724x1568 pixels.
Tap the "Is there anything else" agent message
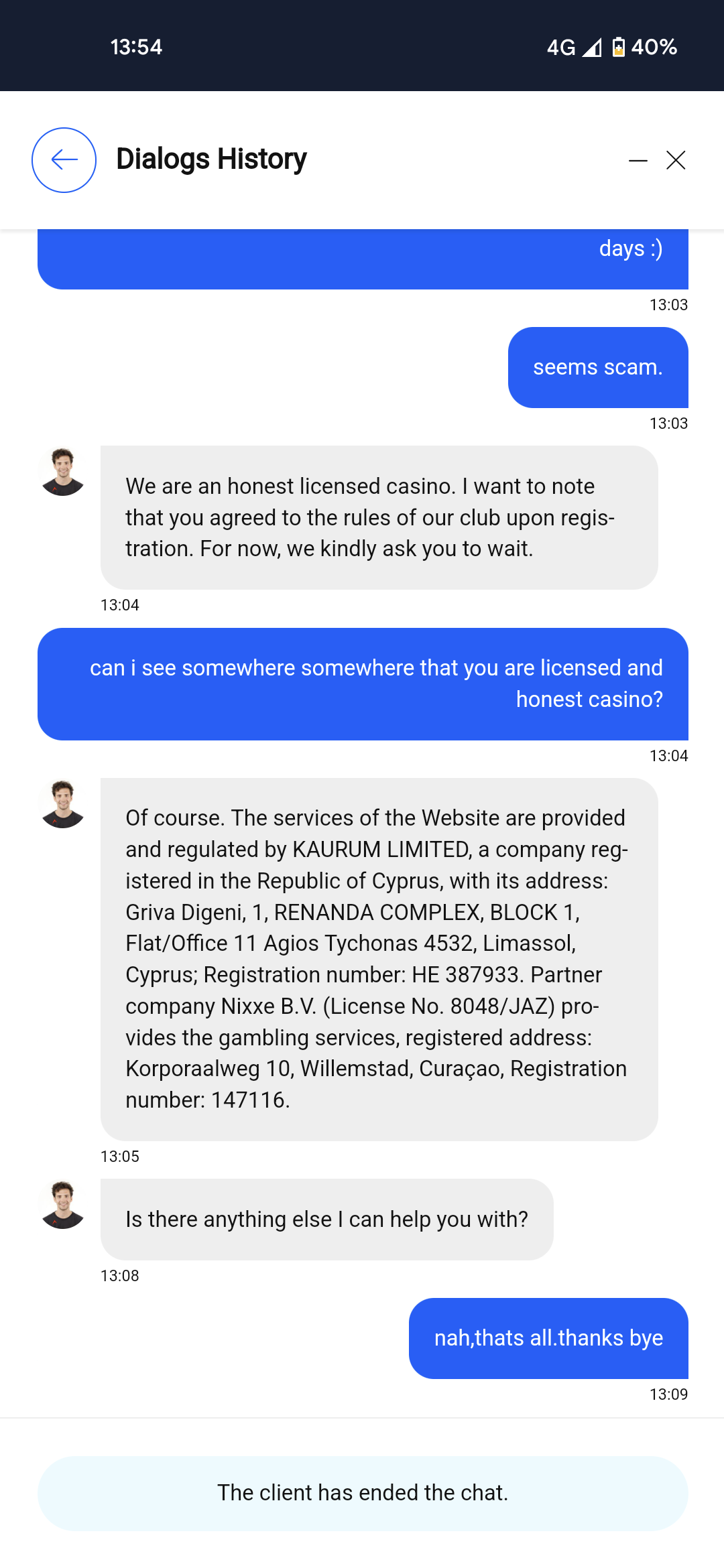click(x=326, y=1220)
